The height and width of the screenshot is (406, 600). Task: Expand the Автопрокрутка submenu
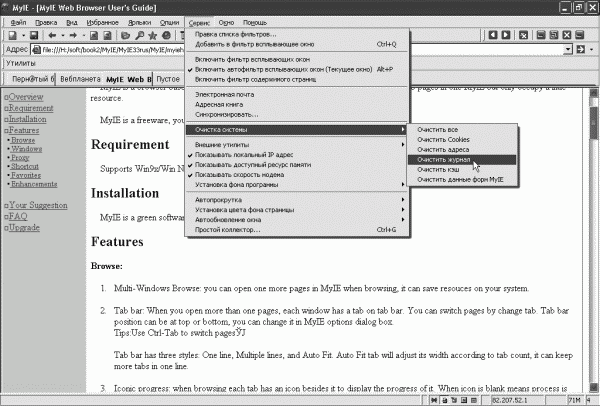(297, 200)
